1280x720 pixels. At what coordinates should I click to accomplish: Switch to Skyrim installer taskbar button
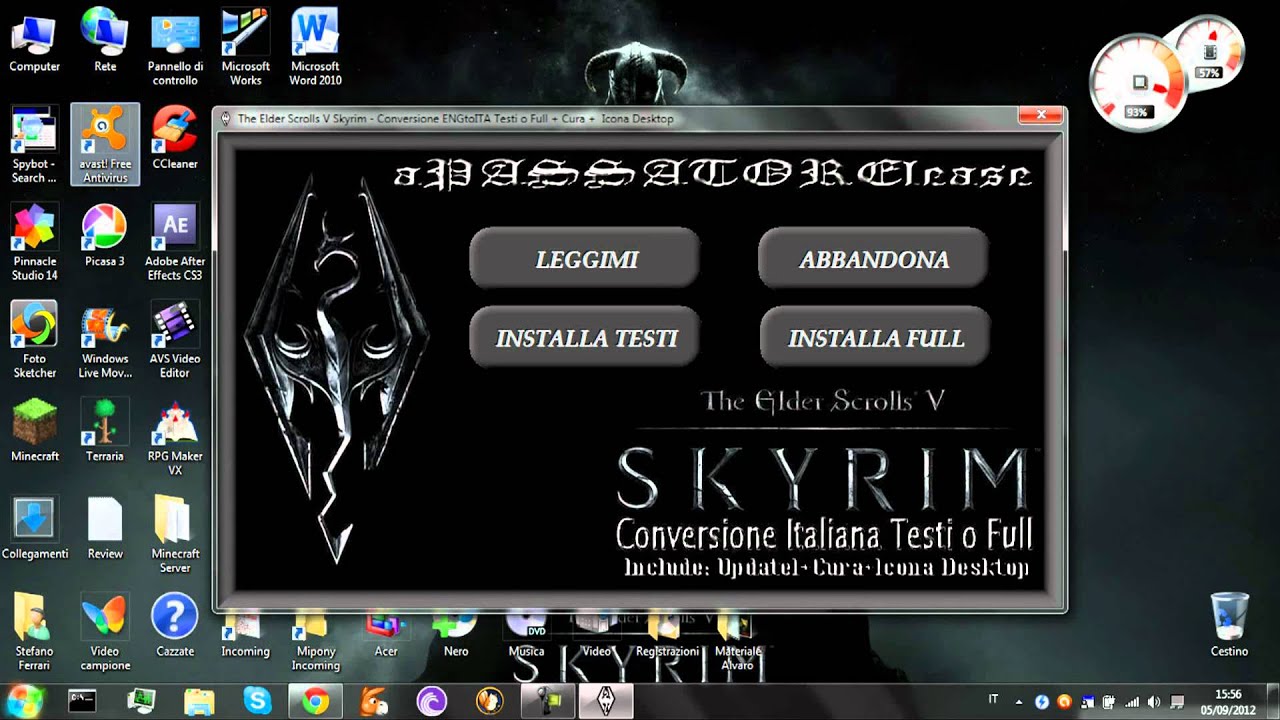point(607,701)
